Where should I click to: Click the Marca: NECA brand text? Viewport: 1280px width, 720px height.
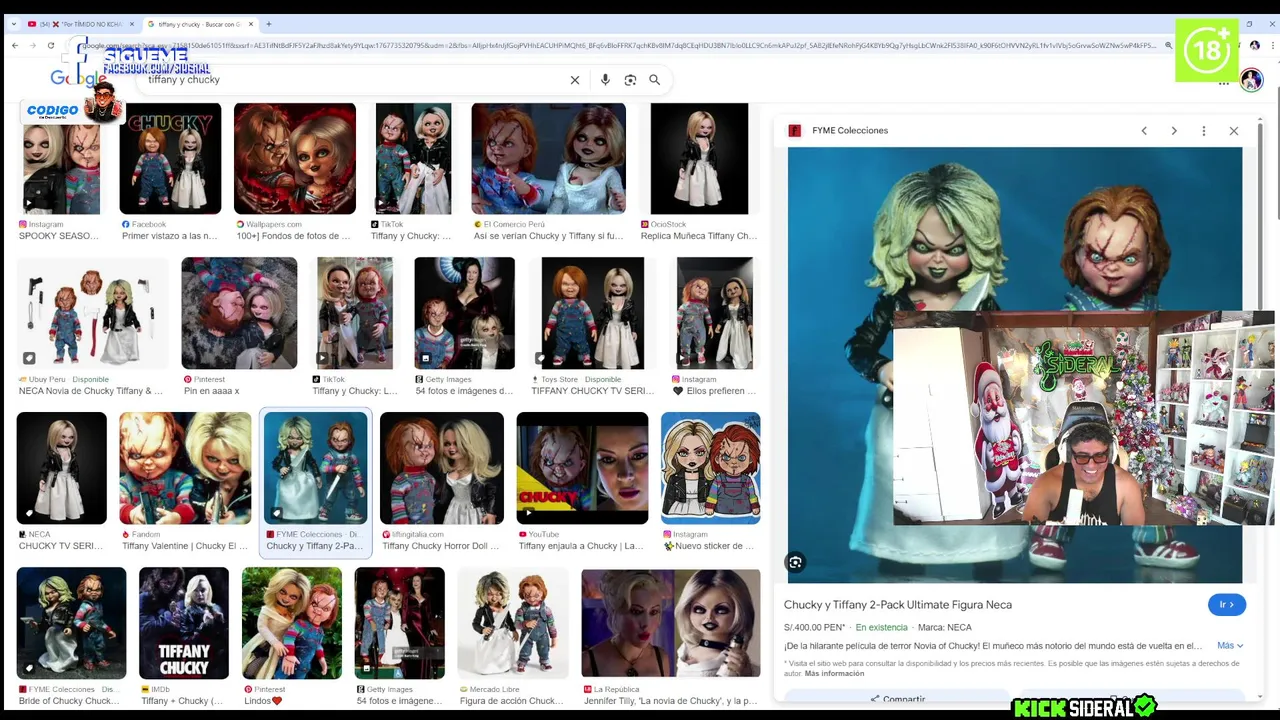(x=945, y=628)
